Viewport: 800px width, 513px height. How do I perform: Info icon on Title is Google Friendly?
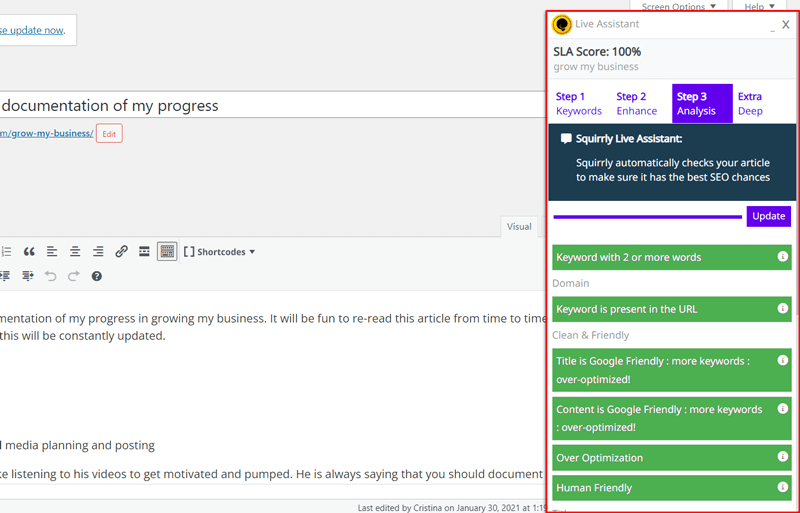782,360
